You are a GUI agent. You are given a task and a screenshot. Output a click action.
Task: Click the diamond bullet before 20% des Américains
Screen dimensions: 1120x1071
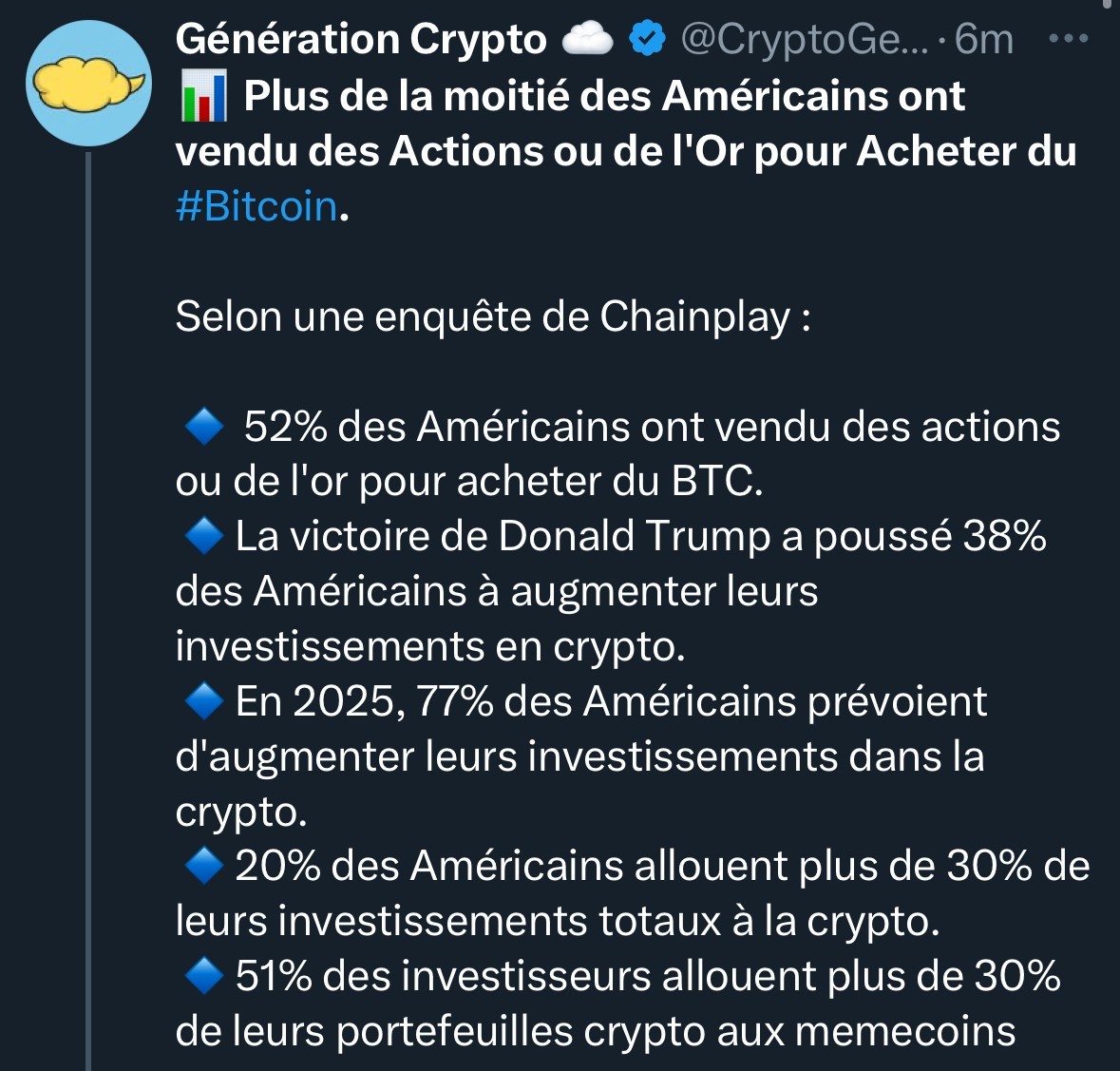pos(202,867)
